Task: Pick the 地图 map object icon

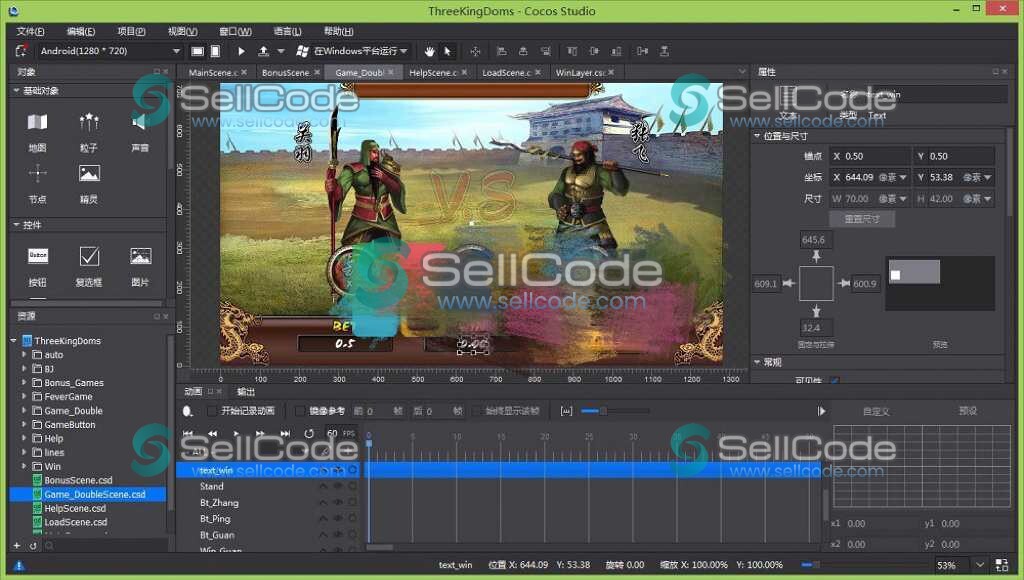Action: [37, 122]
